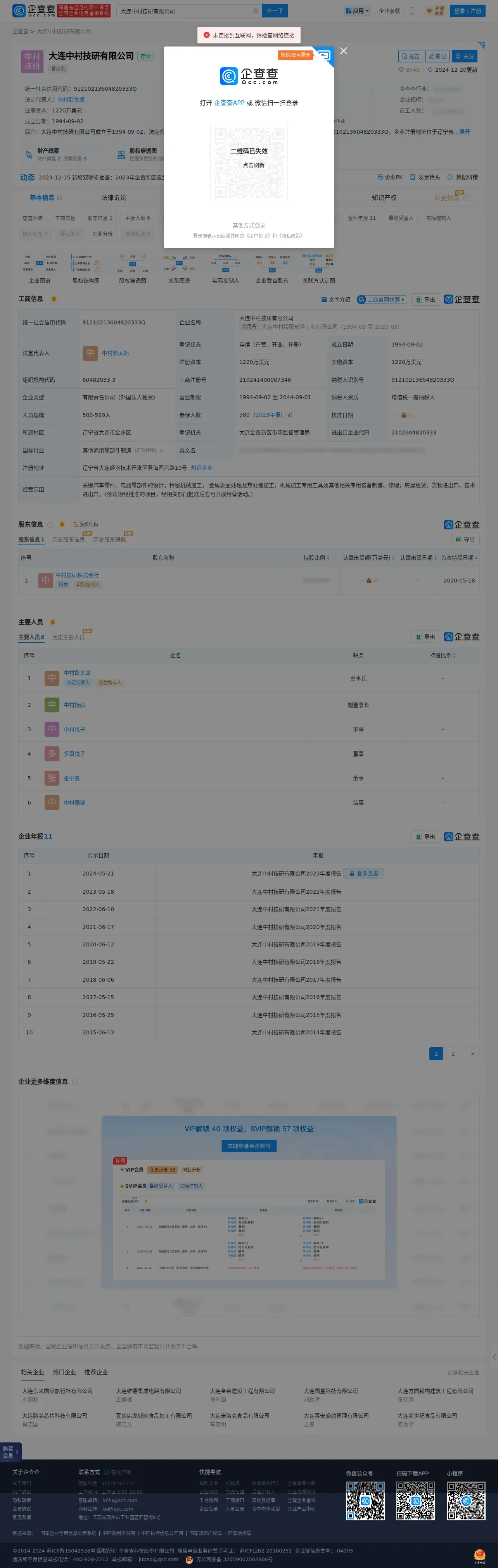Viewport: 498px width, 1568px height.
Task: Open the 隐私政策 link in login dialog
Action: pyautogui.click(x=290, y=236)
